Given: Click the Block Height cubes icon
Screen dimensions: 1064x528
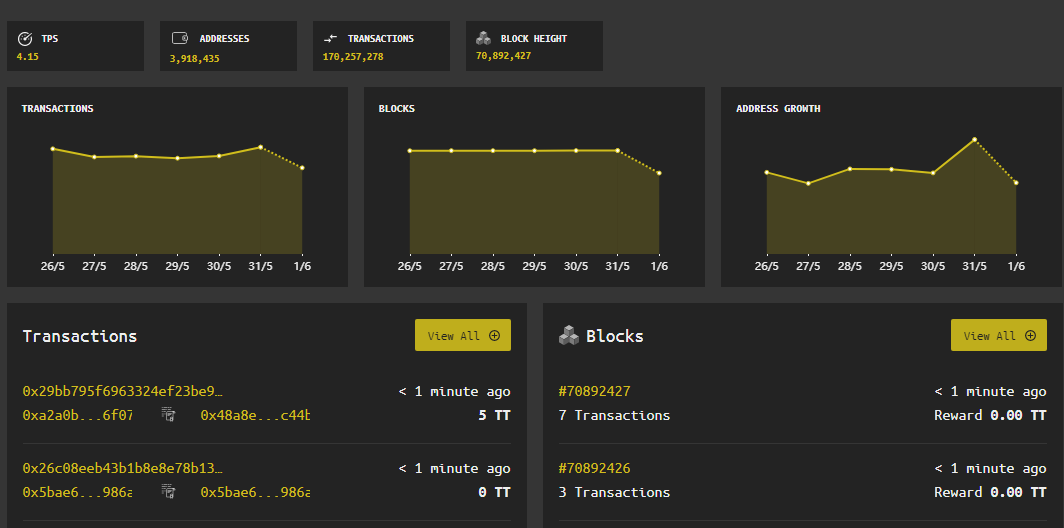Looking at the screenshot, I should point(483,39).
